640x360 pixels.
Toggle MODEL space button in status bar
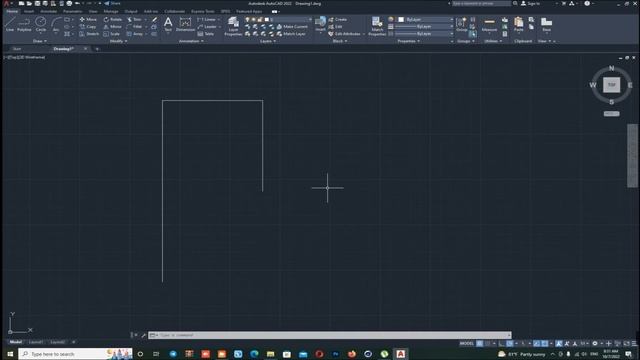click(467, 344)
